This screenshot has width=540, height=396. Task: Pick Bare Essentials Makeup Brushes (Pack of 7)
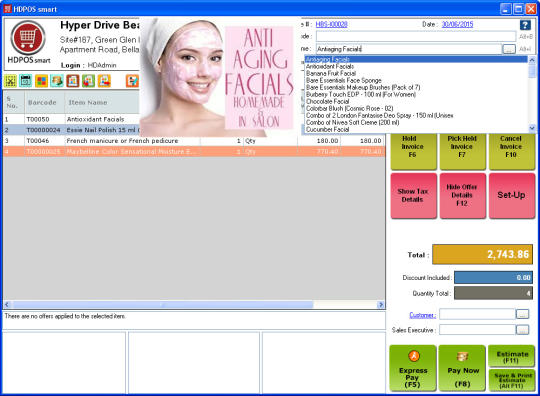[x=416, y=87]
